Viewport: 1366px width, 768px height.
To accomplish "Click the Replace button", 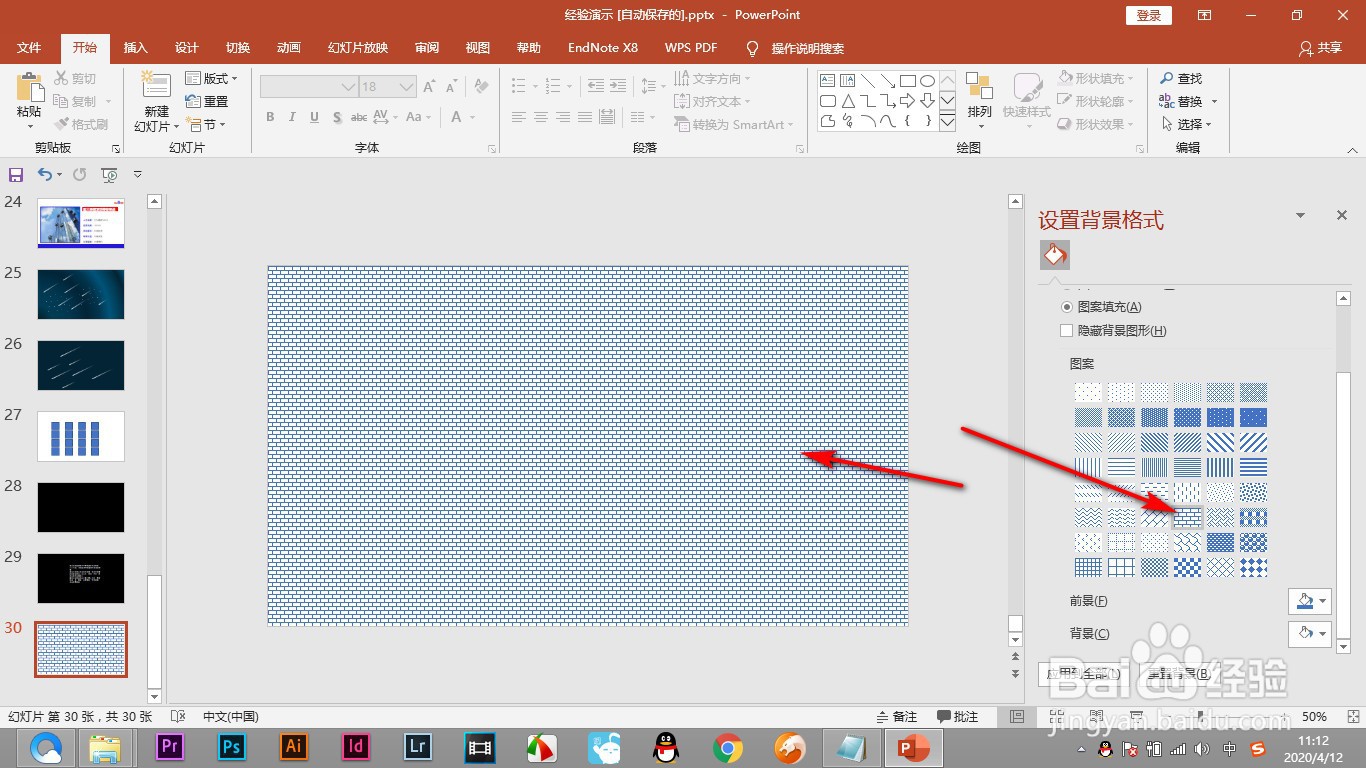I will pyautogui.click(x=1188, y=101).
